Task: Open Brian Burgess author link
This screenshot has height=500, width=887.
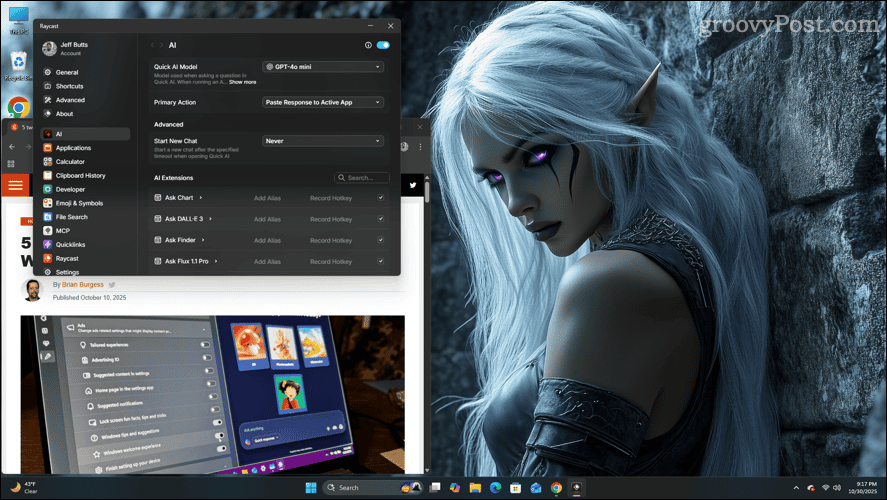Action: point(83,285)
